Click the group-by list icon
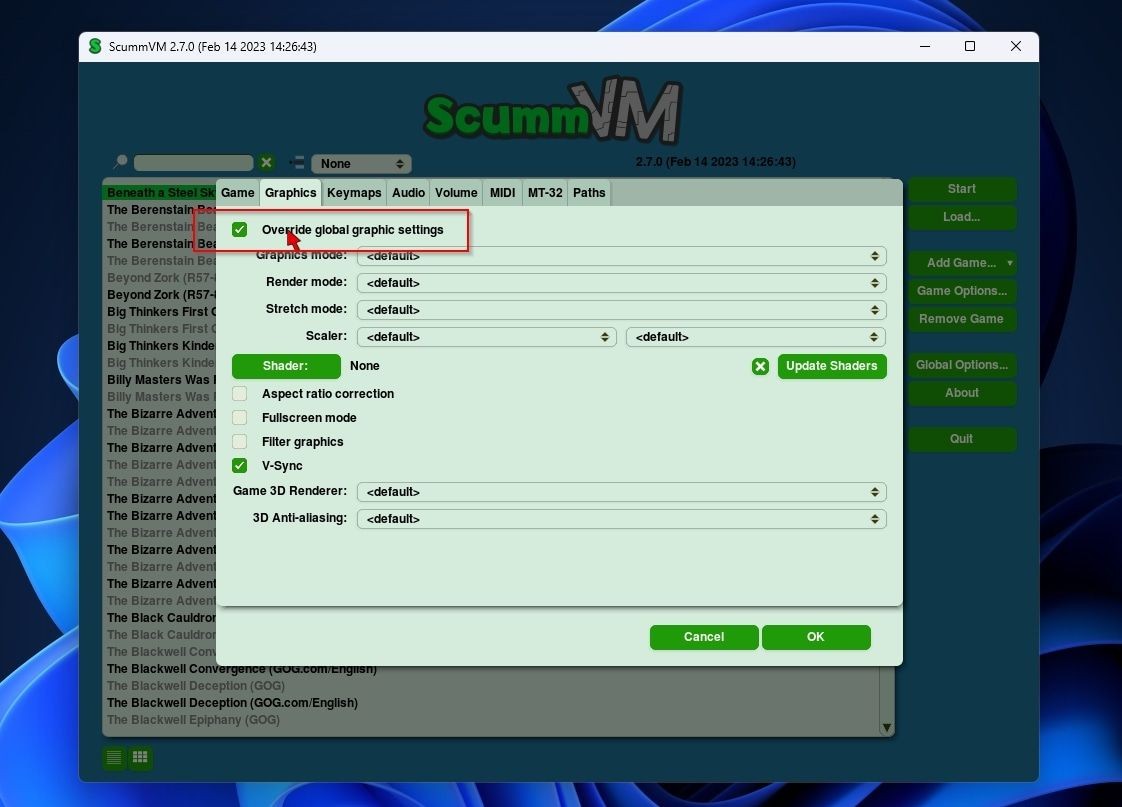Screen dimensions: 1122x807 pyautogui.click(x=296, y=163)
